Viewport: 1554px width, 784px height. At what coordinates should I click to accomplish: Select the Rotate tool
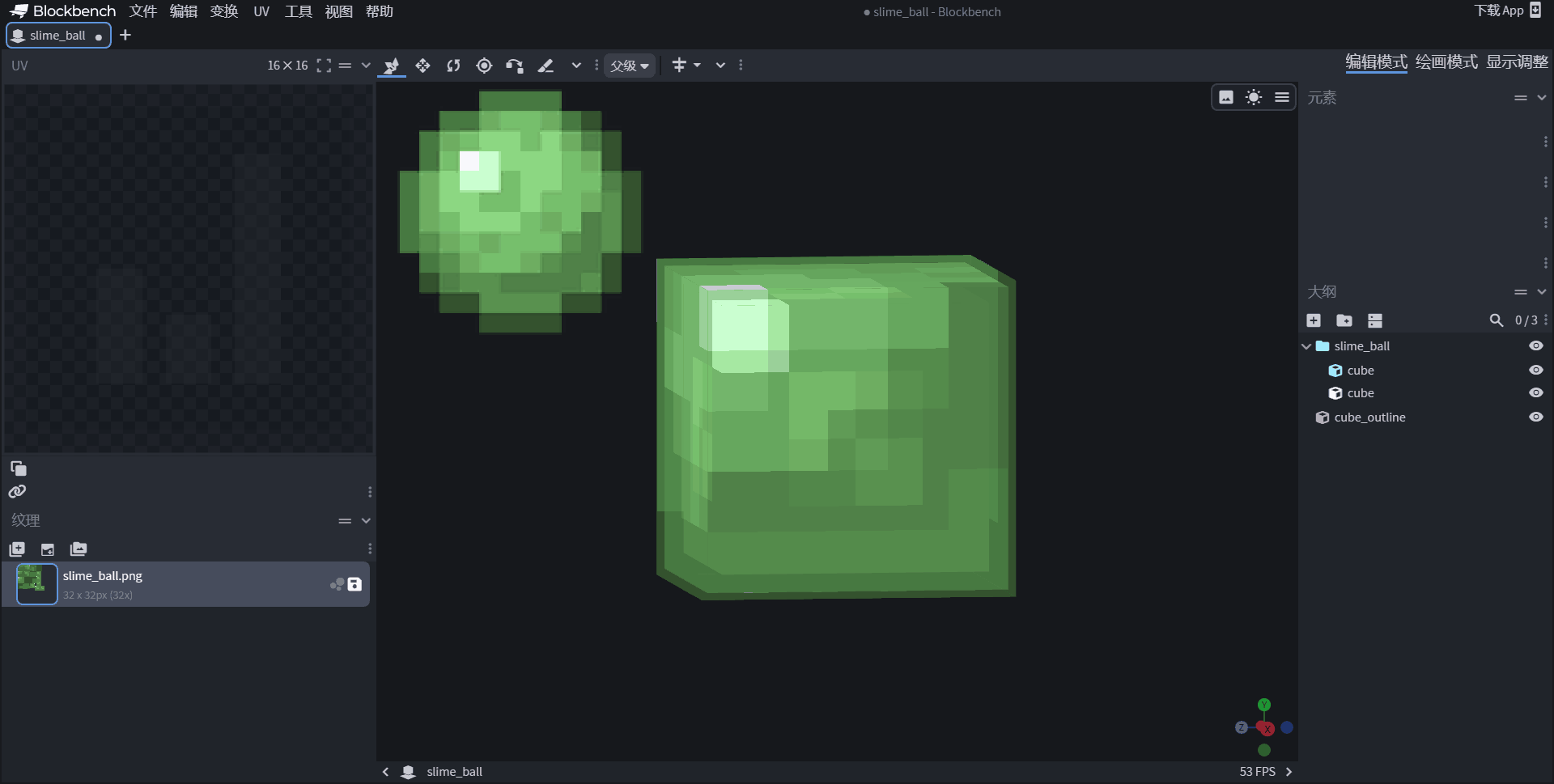[x=453, y=66]
